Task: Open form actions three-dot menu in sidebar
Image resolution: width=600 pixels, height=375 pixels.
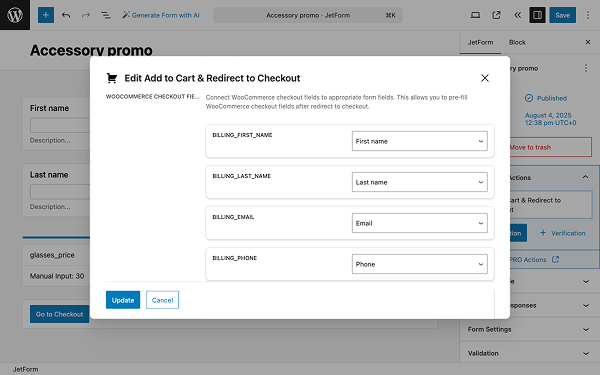Action: pyautogui.click(x=585, y=68)
